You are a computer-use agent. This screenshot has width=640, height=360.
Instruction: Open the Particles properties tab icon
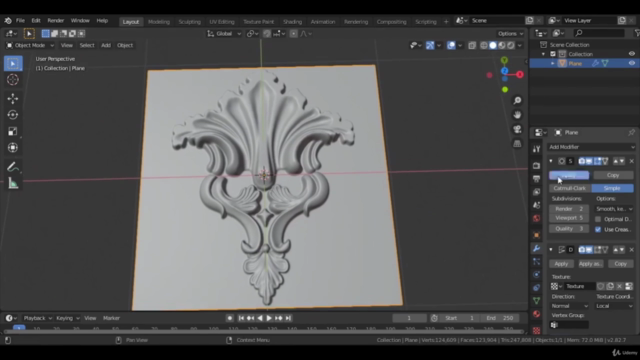coord(536,262)
